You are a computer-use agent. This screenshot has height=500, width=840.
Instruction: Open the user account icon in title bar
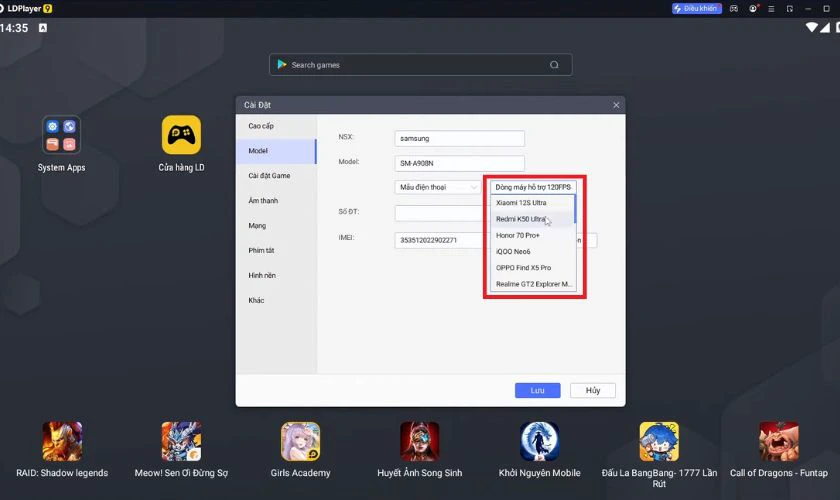coord(753,9)
